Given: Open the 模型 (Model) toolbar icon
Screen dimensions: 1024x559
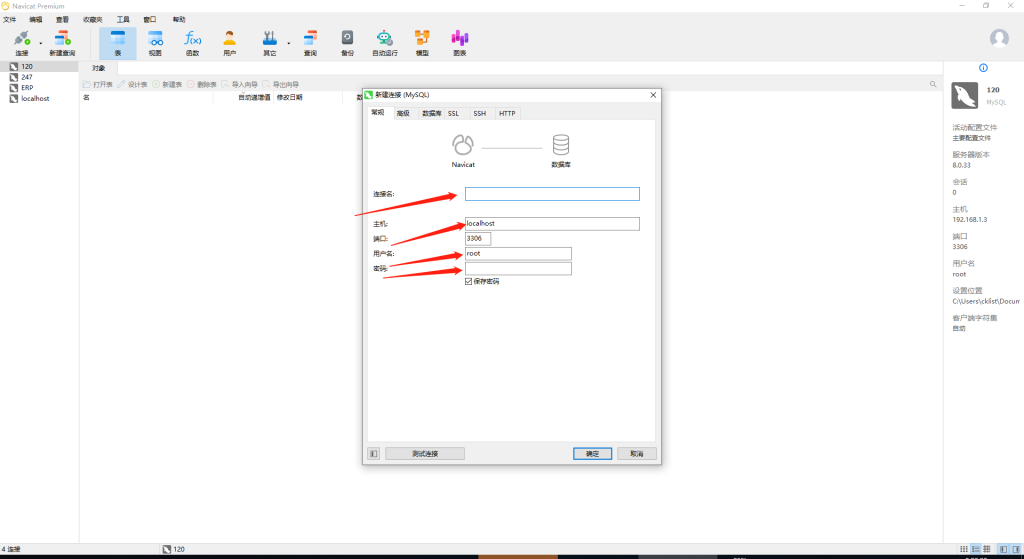Looking at the screenshot, I should pos(423,43).
